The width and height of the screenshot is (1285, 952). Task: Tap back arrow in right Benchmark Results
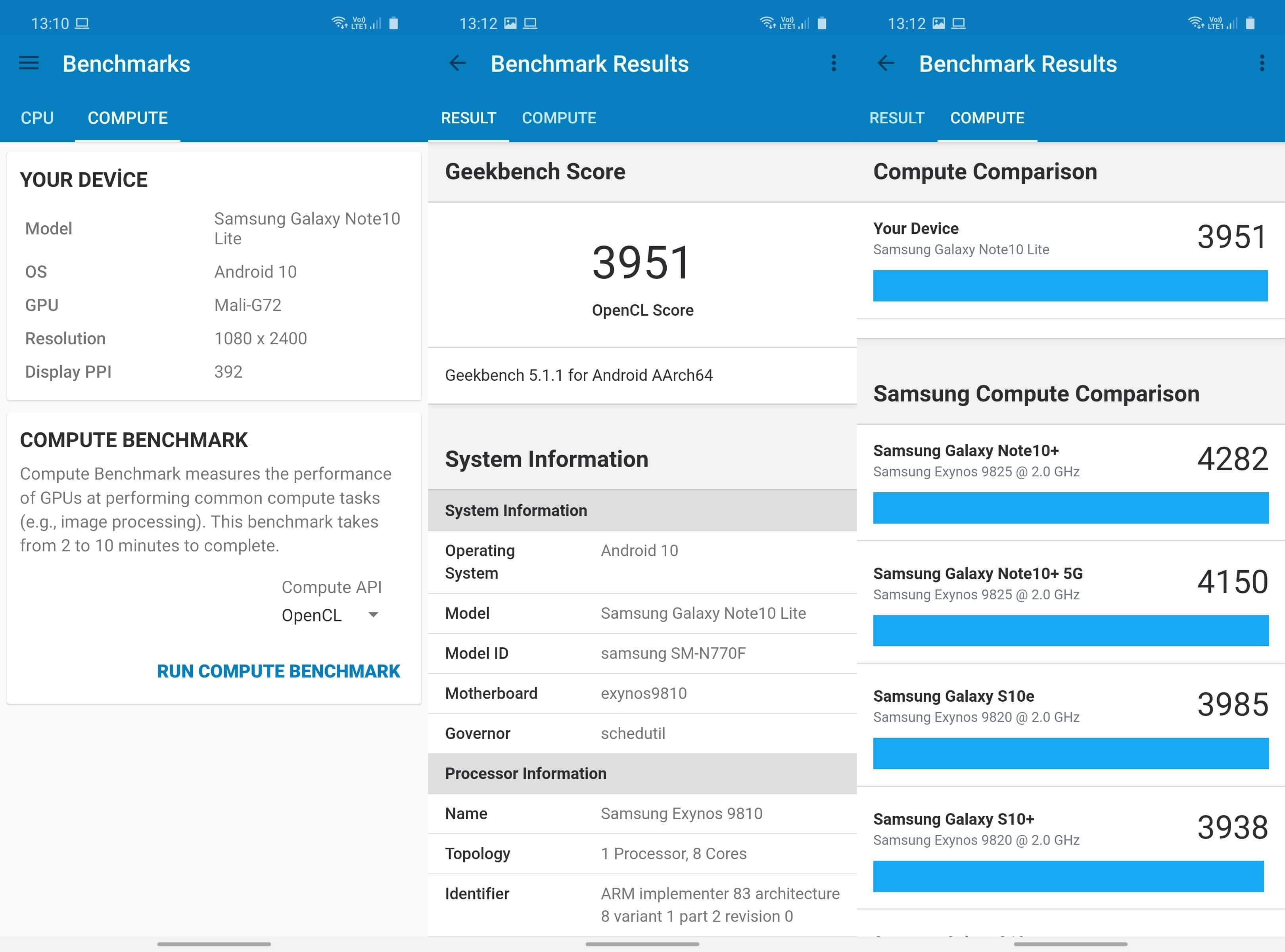(x=886, y=63)
